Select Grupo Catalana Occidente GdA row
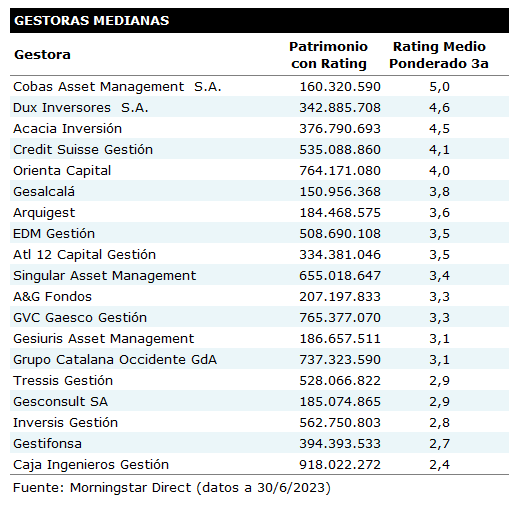The image size is (521, 505). tap(259, 360)
